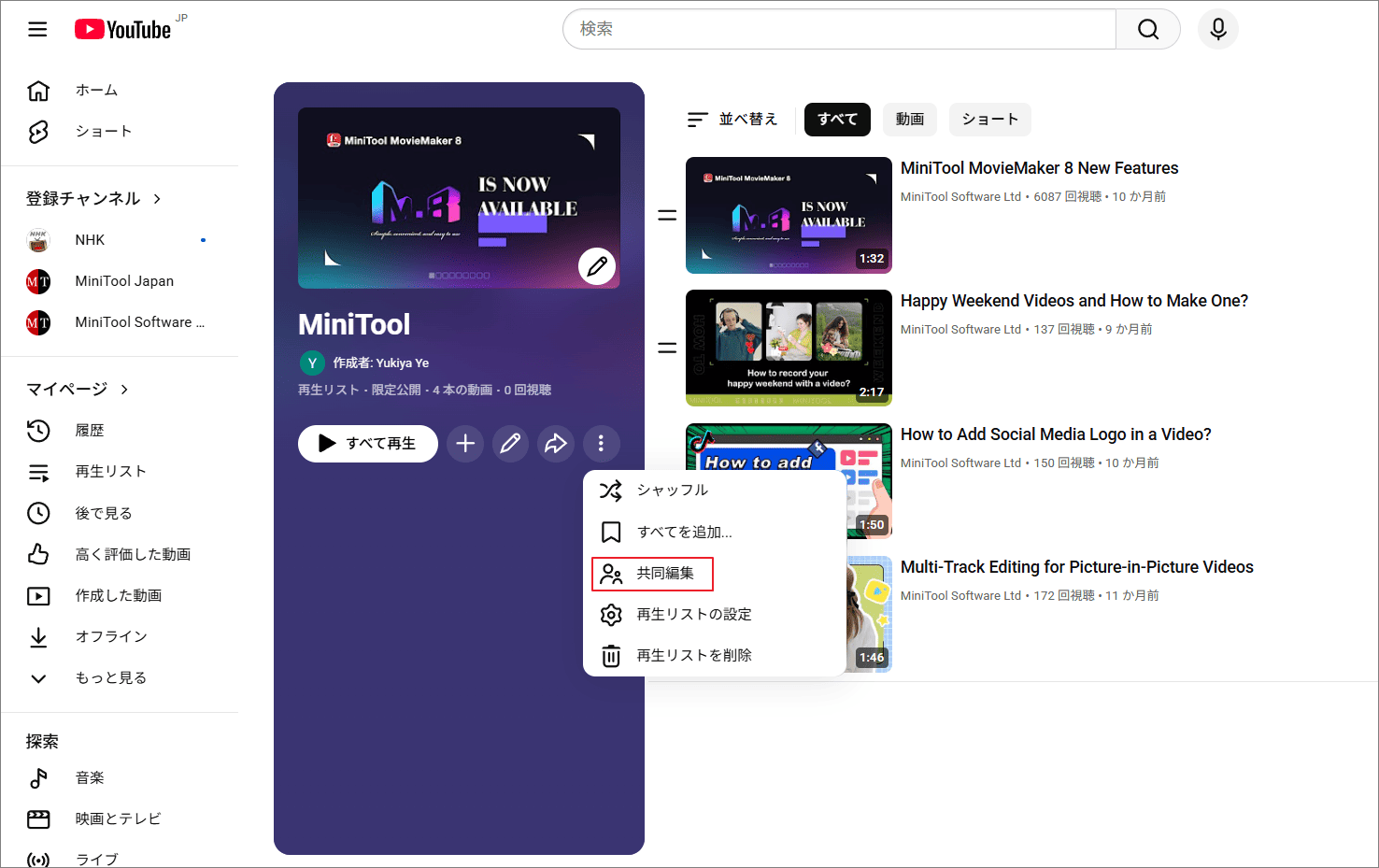Open How to Add Social Media Logo title
The image size is (1379, 868).
1056,434
